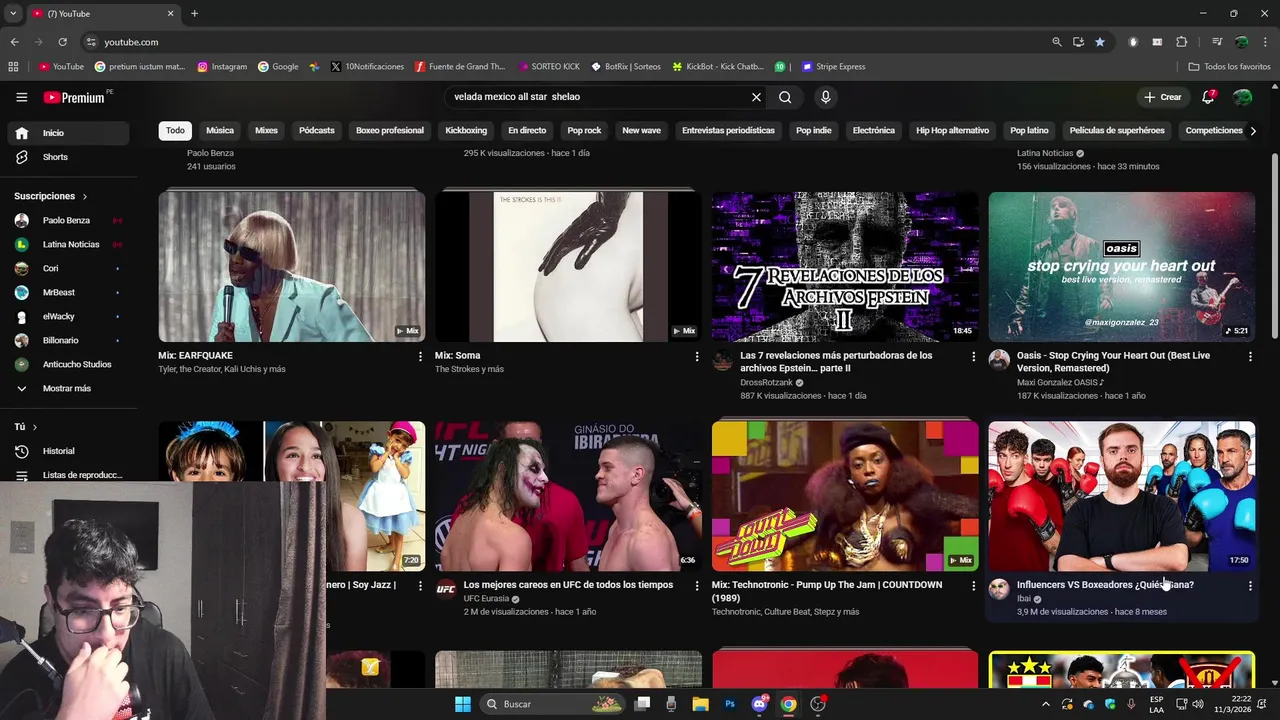The height and width of the screenshot is (720, 1280).
Task: Run search with magnifier button
Action: (x=785, y=97)
